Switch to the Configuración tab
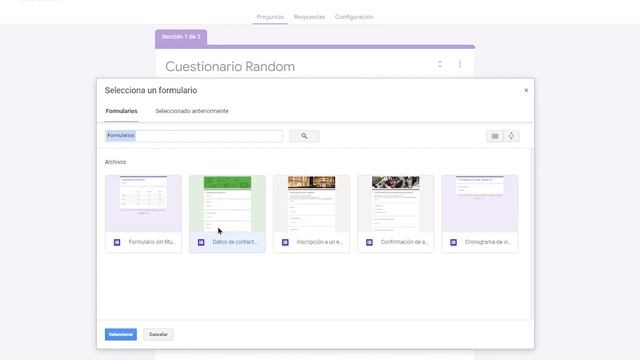The width and height of the screenshot is (640, 360). (354, 17)
